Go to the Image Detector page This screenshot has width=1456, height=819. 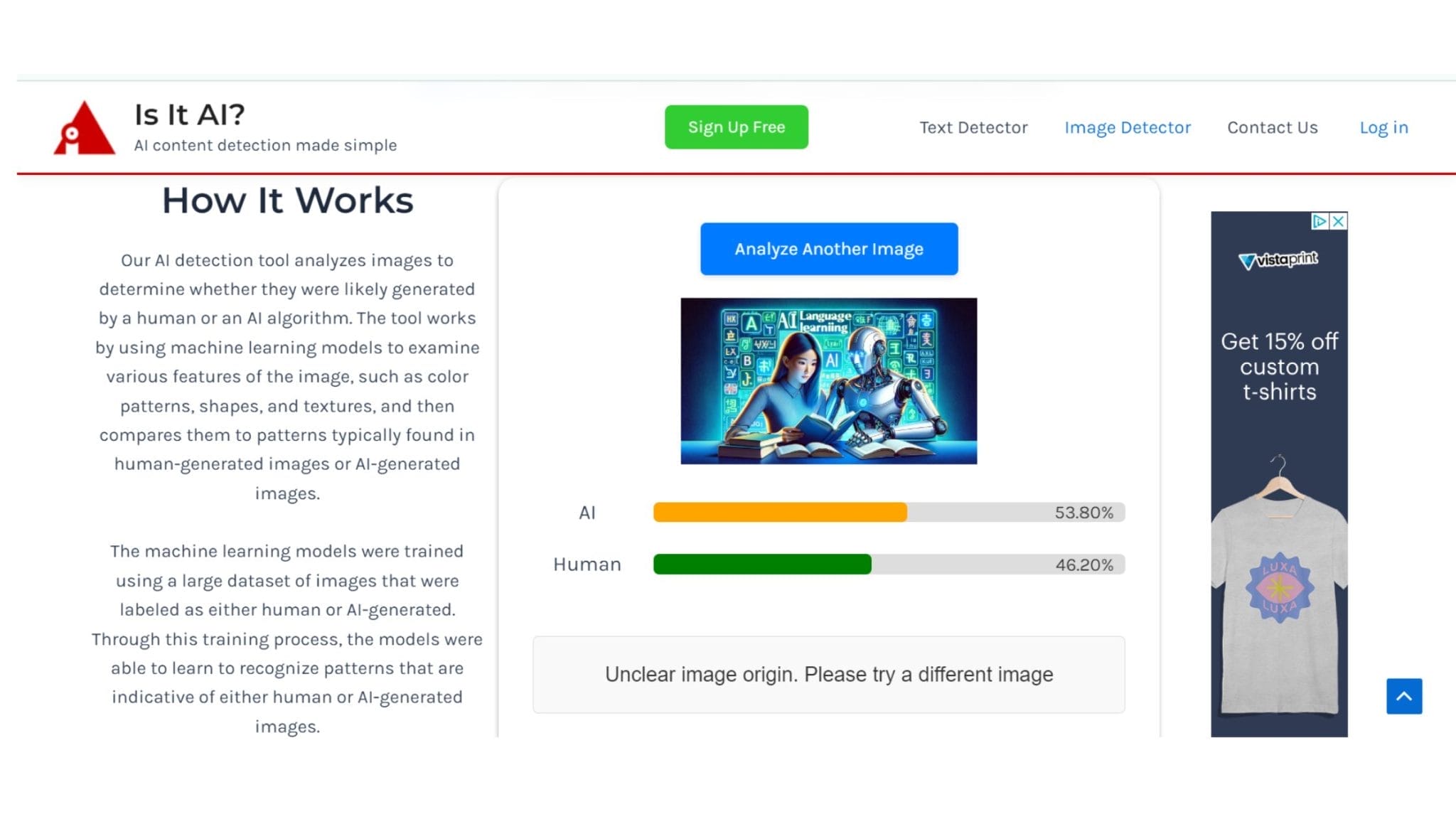click(1127, 127)
